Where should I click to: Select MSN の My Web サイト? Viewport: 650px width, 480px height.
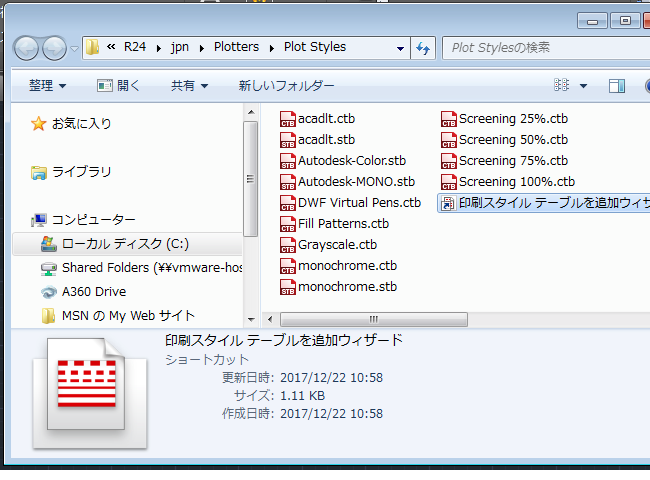(x=128, y=316)
